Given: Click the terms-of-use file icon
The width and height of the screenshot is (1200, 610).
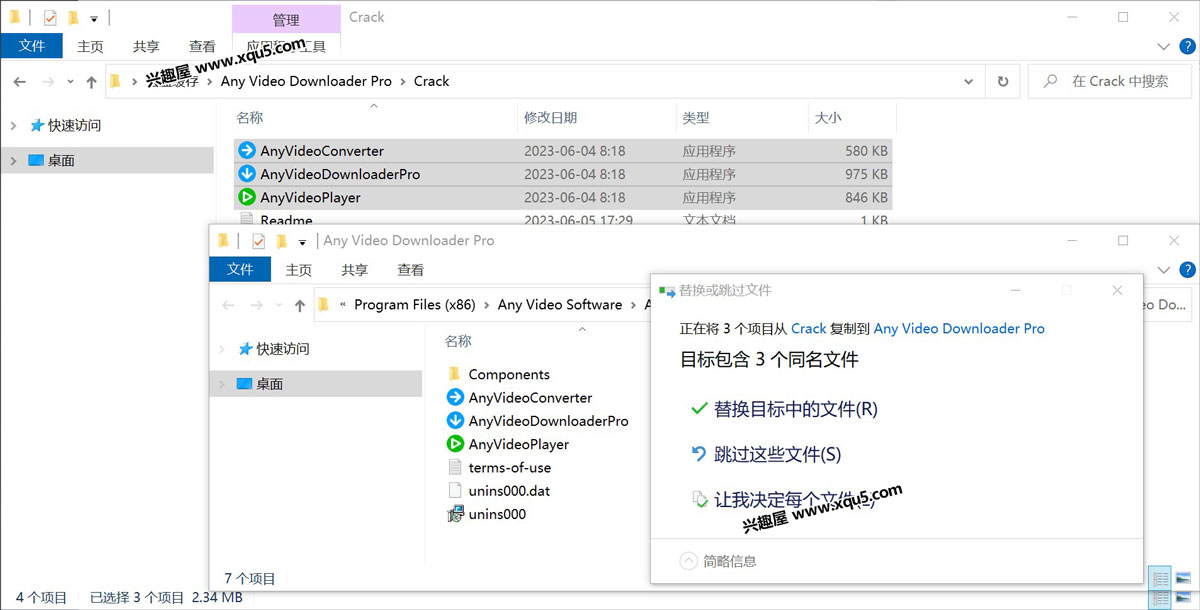Looking at the screenshot, I should coord(454,467).
